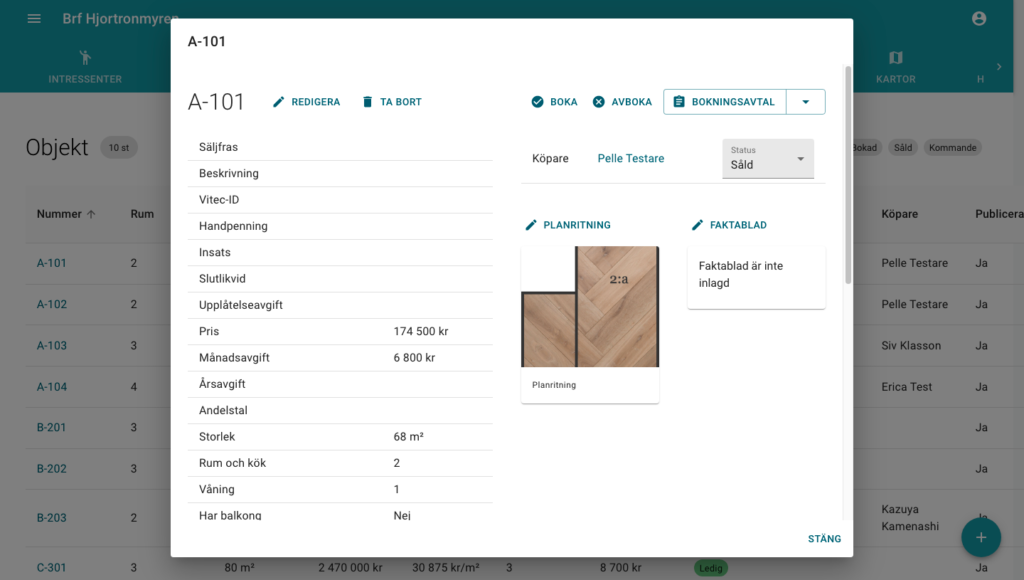The image size is (1024, 580).
Task: Click the Vitec-ID row label
Action: pyautogui.click(x=219, y=200)
